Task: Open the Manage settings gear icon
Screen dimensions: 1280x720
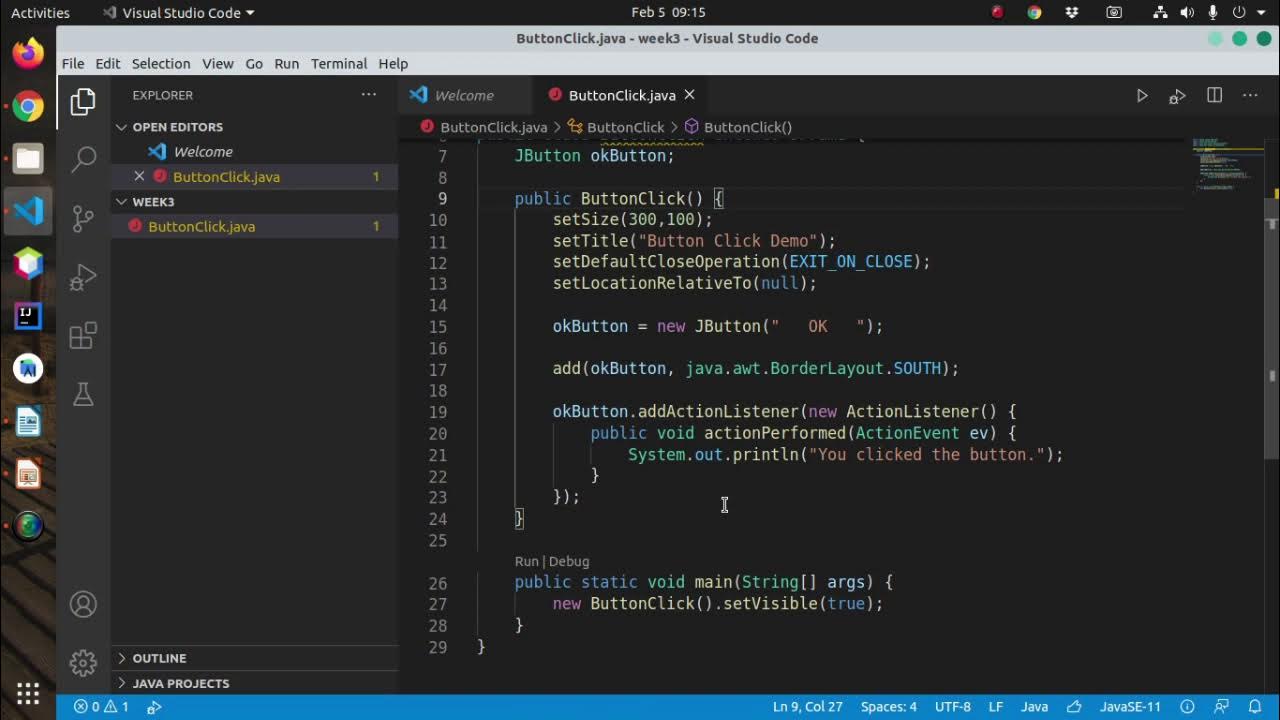Action: (84, 662)
